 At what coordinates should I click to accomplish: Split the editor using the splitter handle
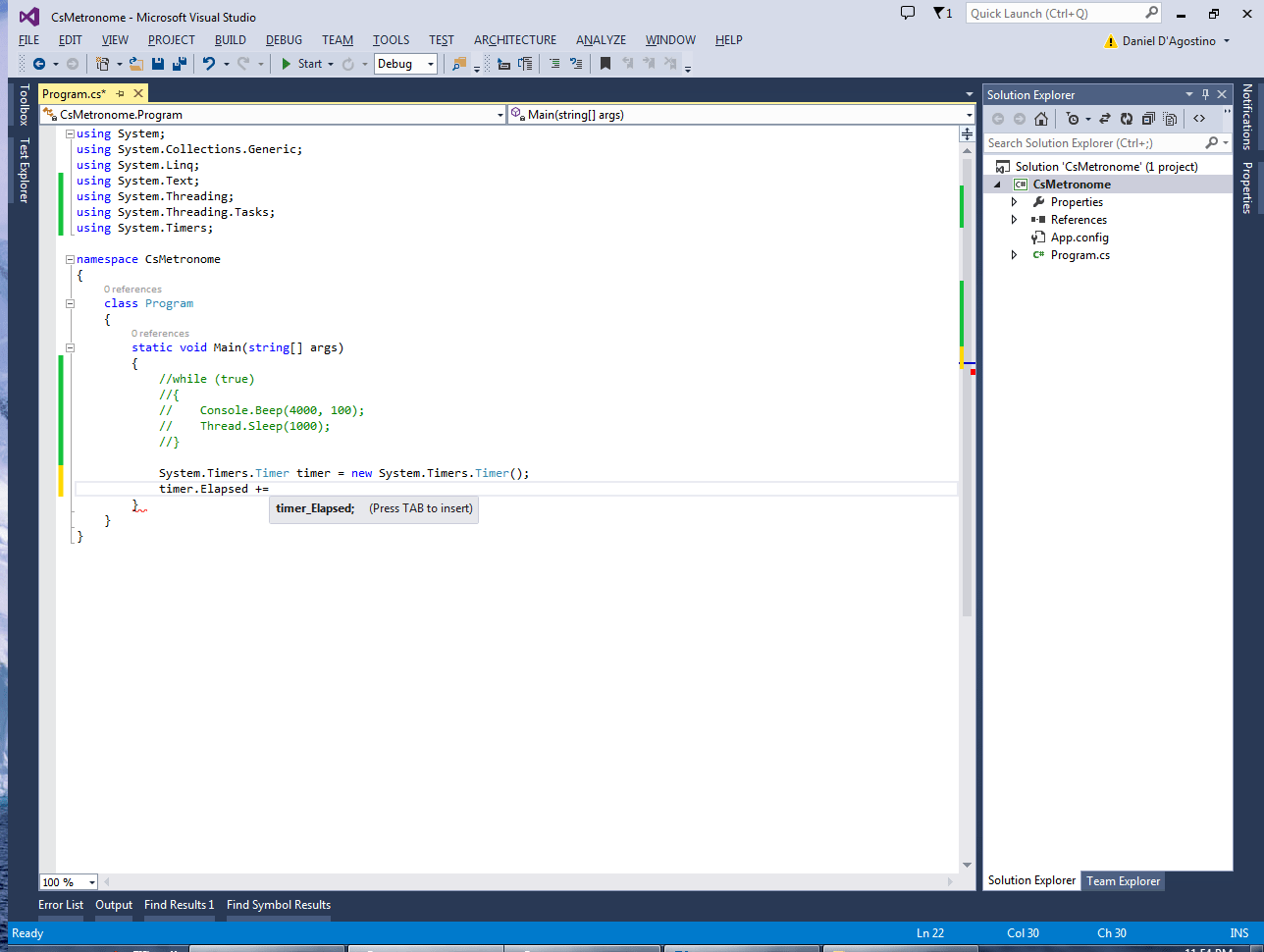point(967,134)
